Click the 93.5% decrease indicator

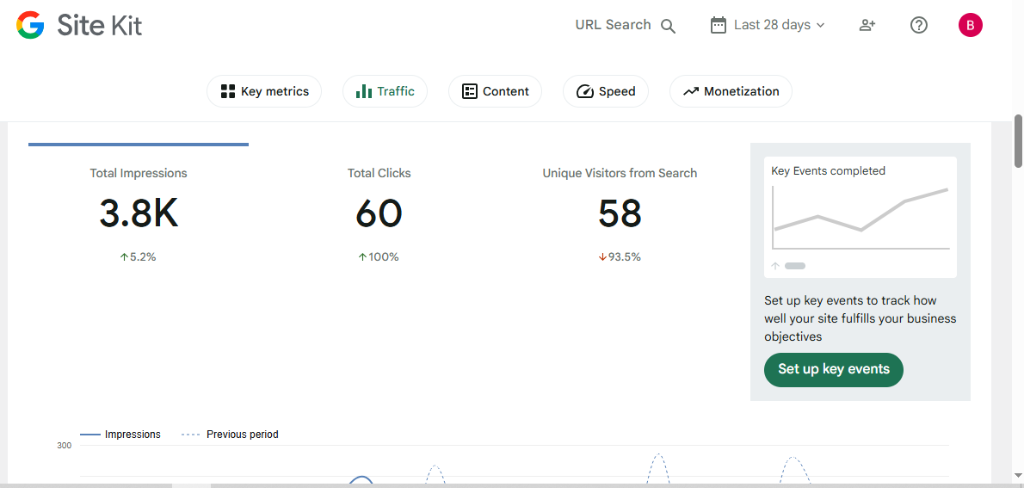click(620, 257)
